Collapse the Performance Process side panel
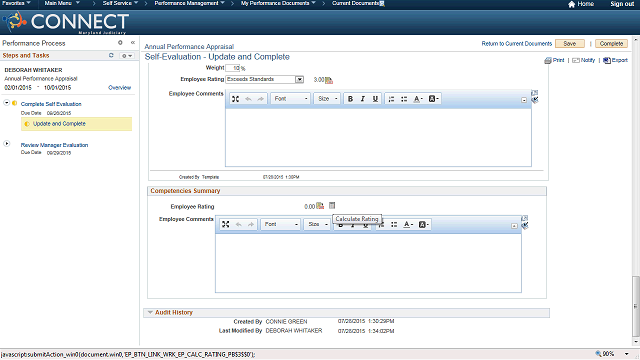The image size is (640, 360). click(133, 42)
